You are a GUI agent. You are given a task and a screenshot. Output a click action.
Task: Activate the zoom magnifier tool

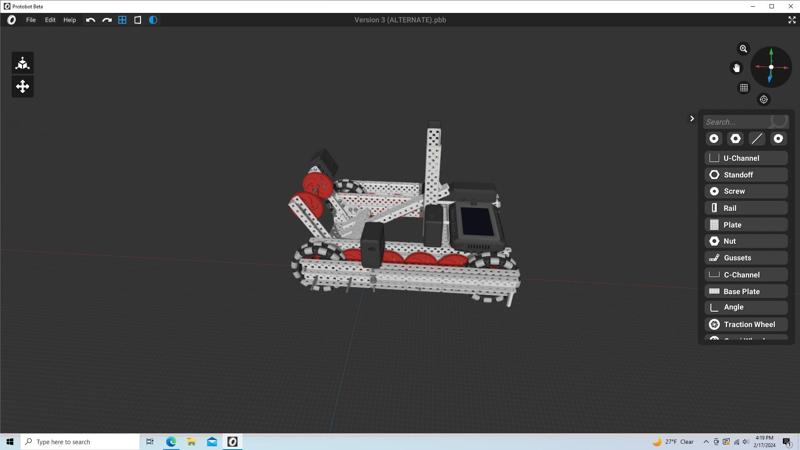(x=743, y=49)
